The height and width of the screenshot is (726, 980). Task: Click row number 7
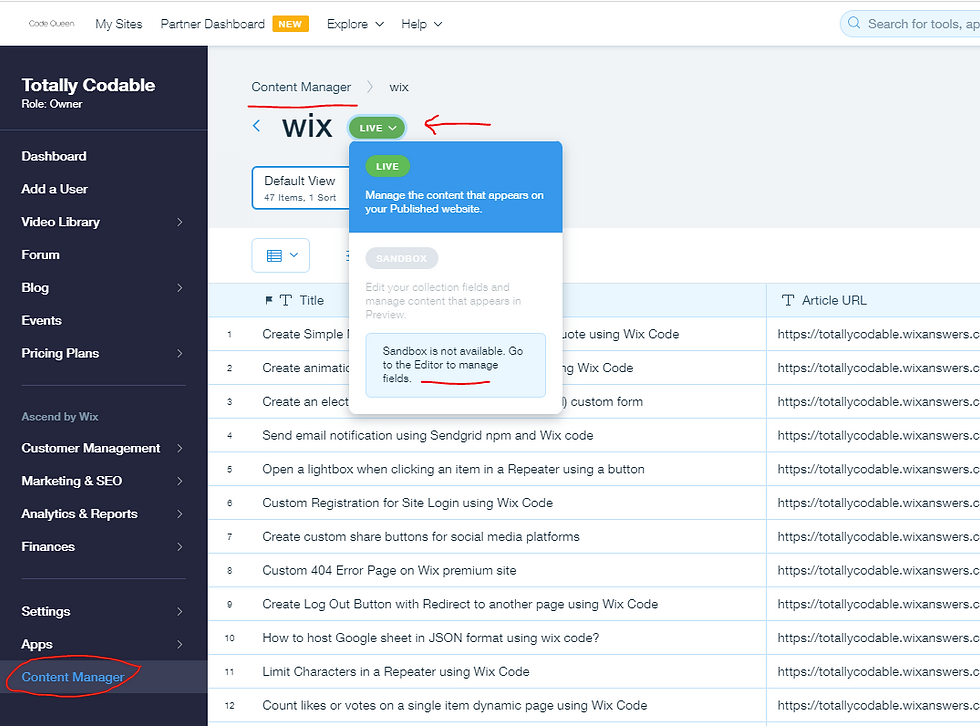tap(229, 537)
